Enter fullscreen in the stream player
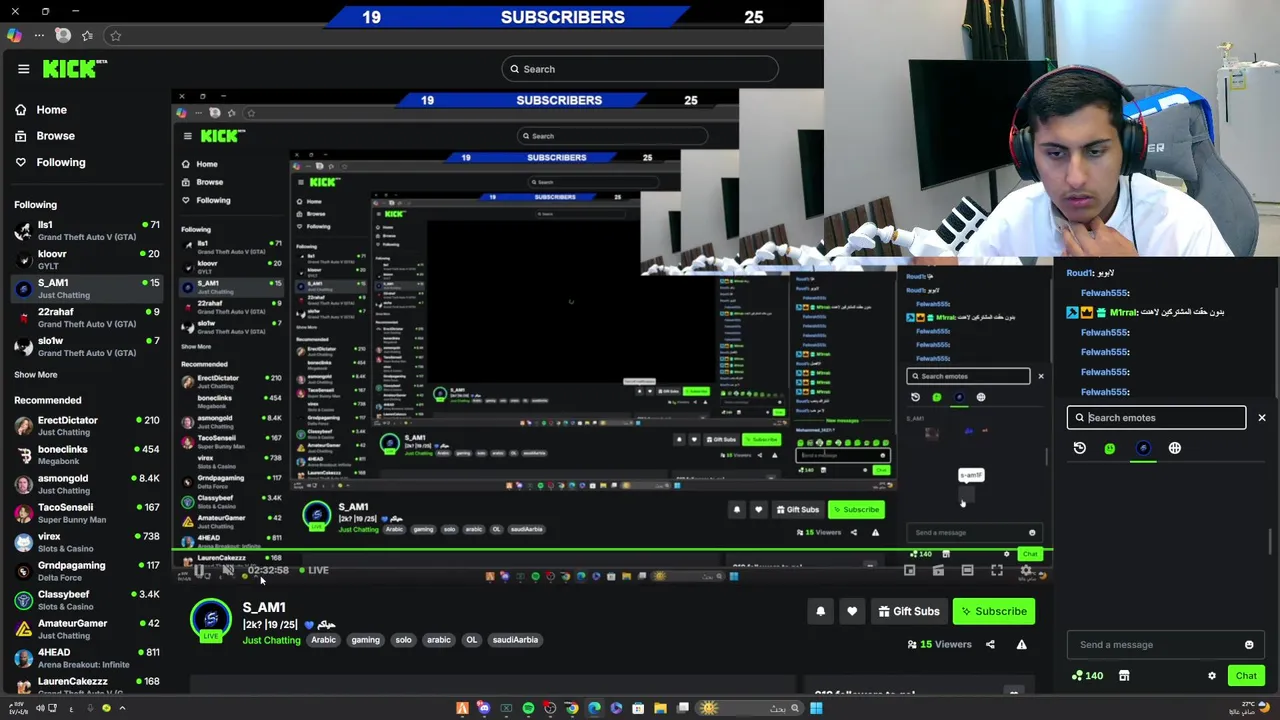The width and height of the screenshot is (1280, 720). 997,570
